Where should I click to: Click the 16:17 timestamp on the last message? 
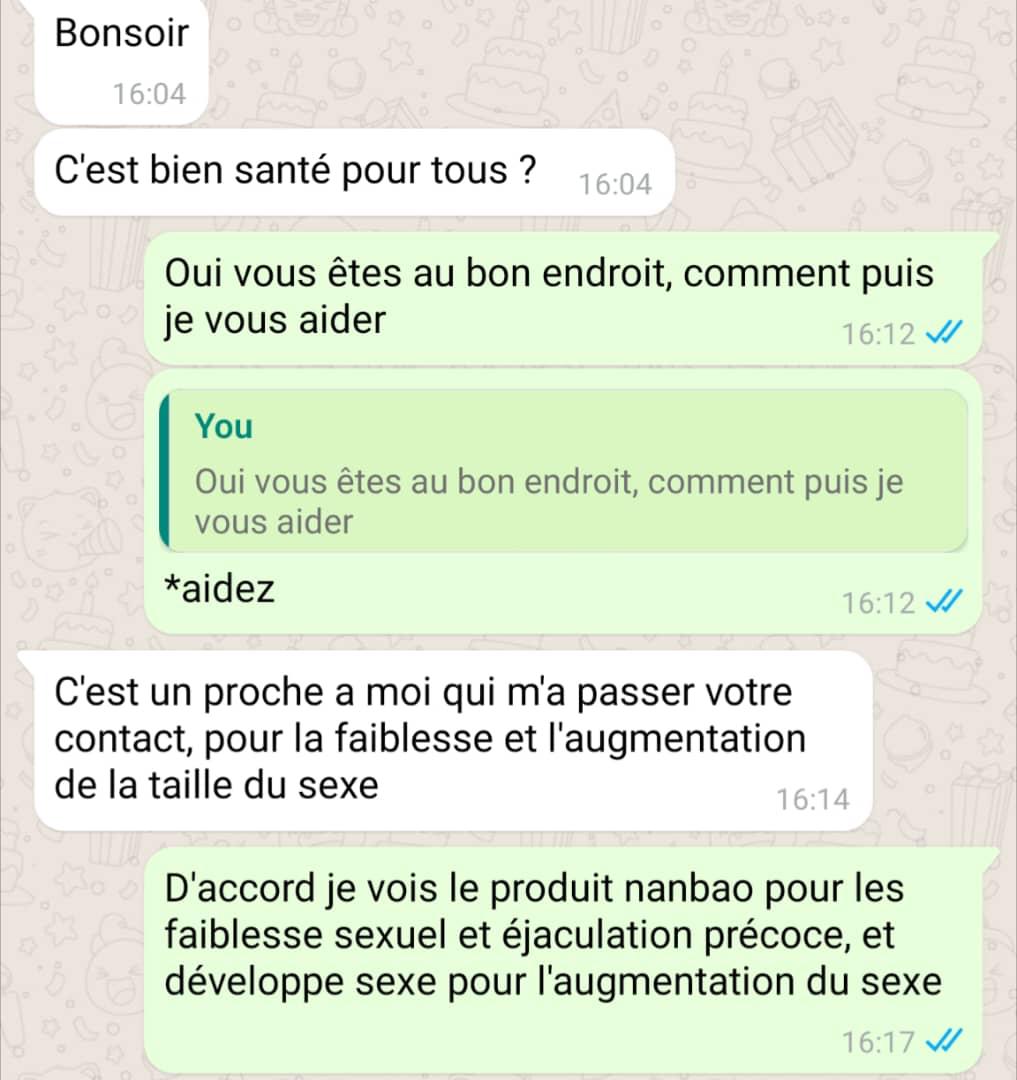(878, 1041)
